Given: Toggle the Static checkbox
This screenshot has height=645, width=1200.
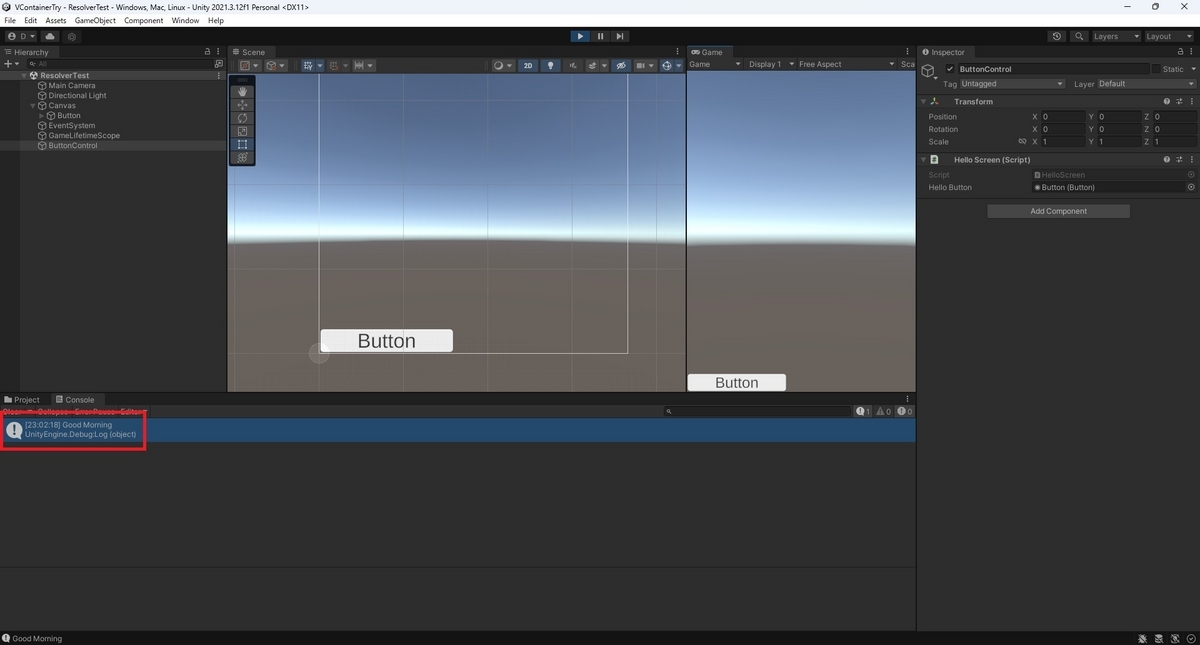Looking at the screenshot, I should click(x=1156, y=69).
